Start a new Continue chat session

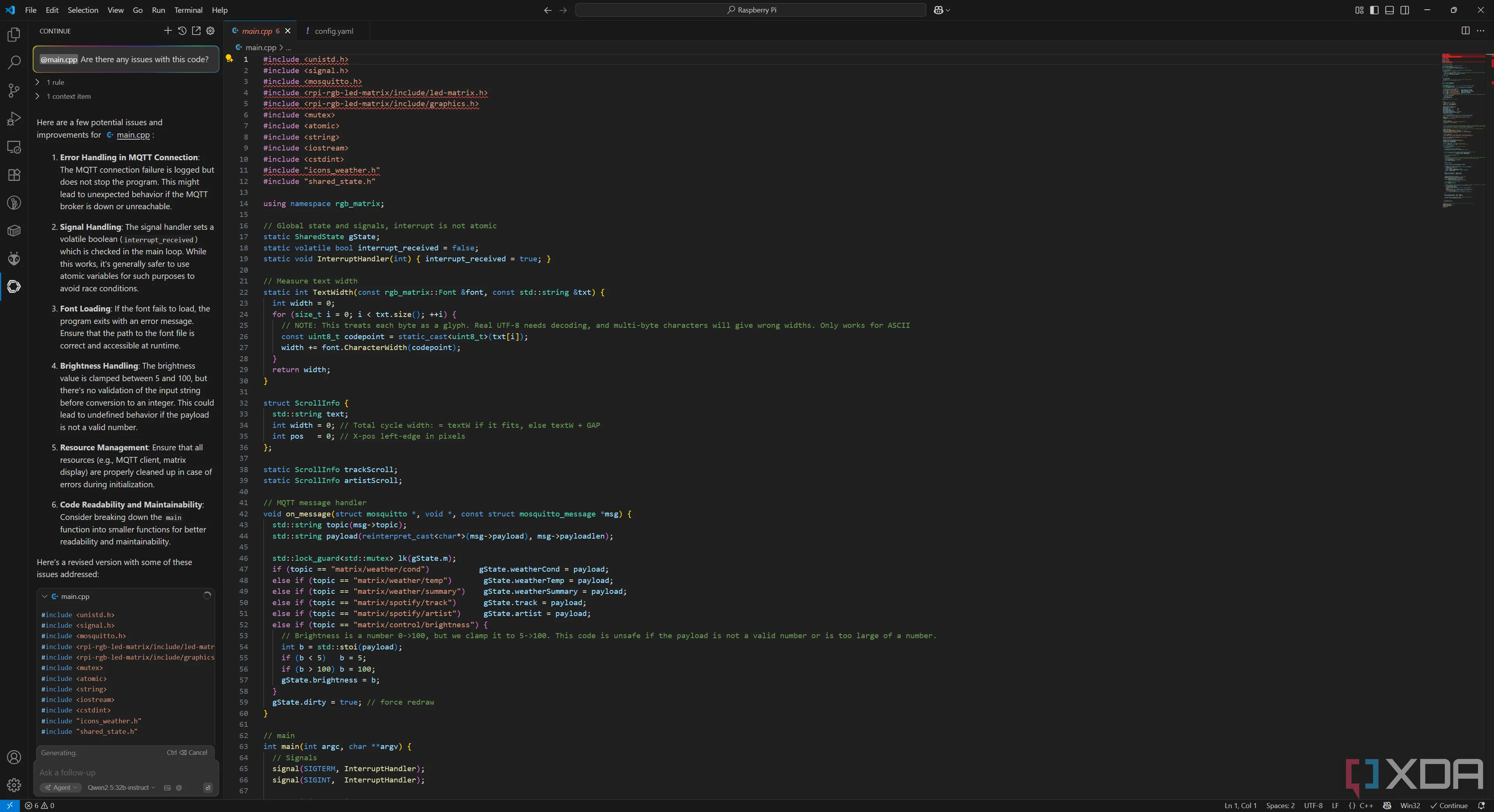tap(168, 31)
